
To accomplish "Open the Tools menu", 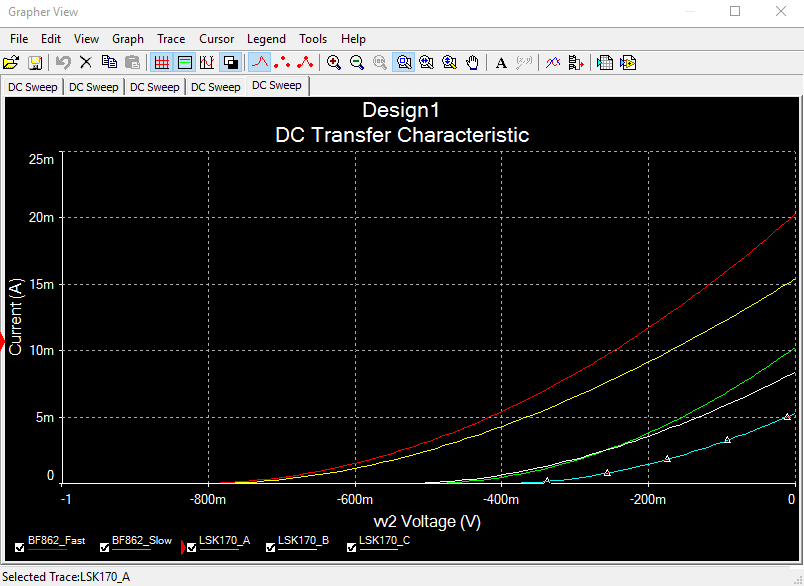I will 313,39.
